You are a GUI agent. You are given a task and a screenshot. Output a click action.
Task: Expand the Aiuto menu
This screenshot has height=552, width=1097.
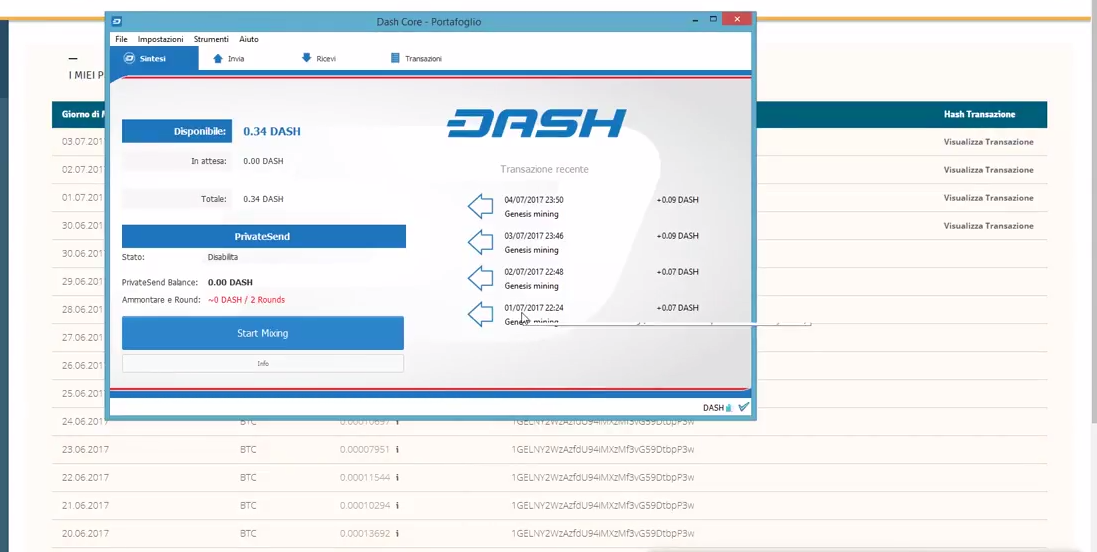(x=249, y=39)
